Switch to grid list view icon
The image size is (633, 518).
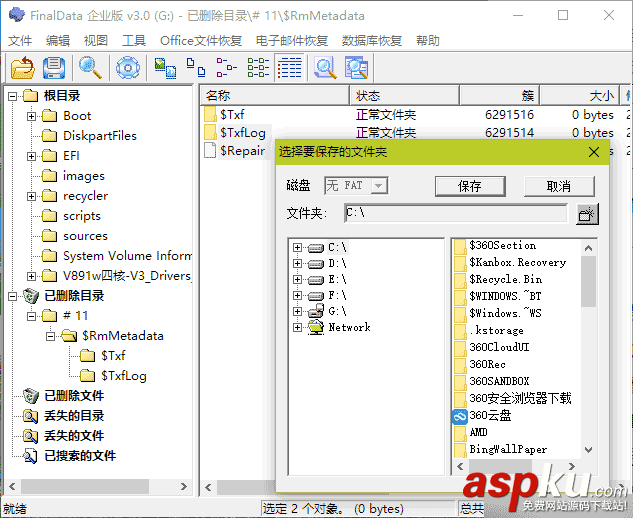(x=258, y=67)
